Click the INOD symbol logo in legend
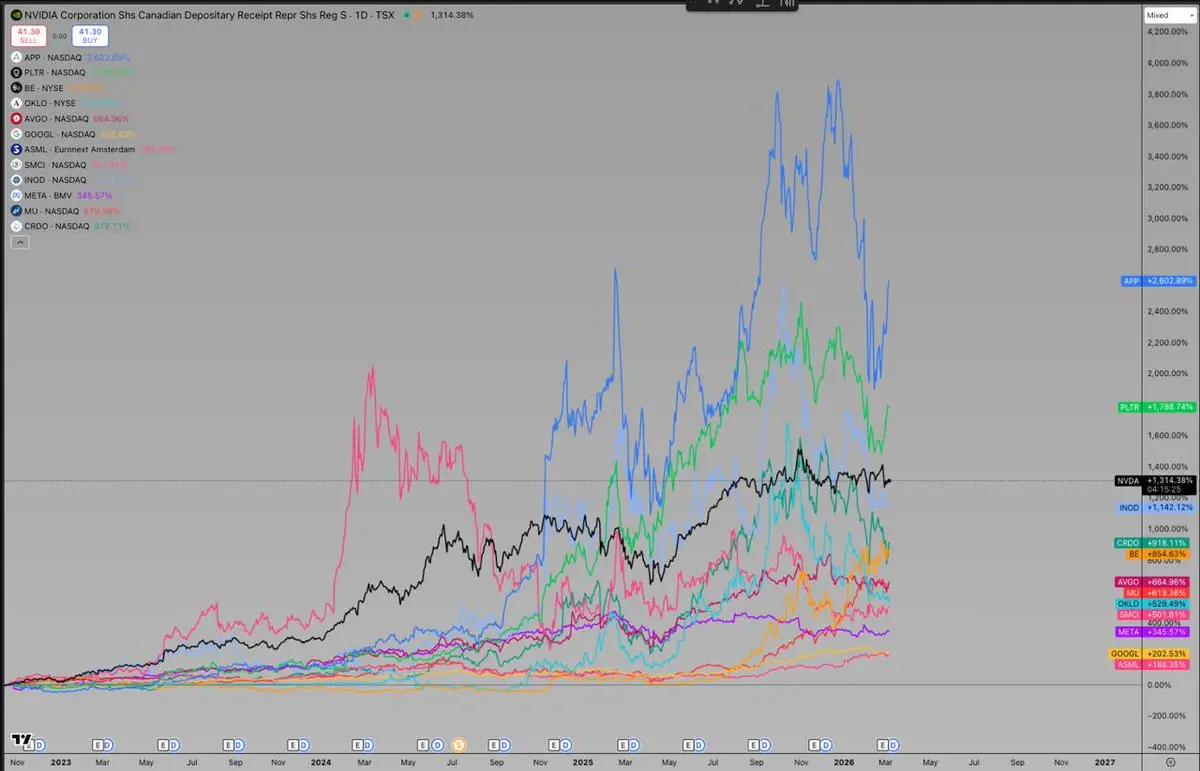This screenshot has height=771, width=1200. [16, 180]
